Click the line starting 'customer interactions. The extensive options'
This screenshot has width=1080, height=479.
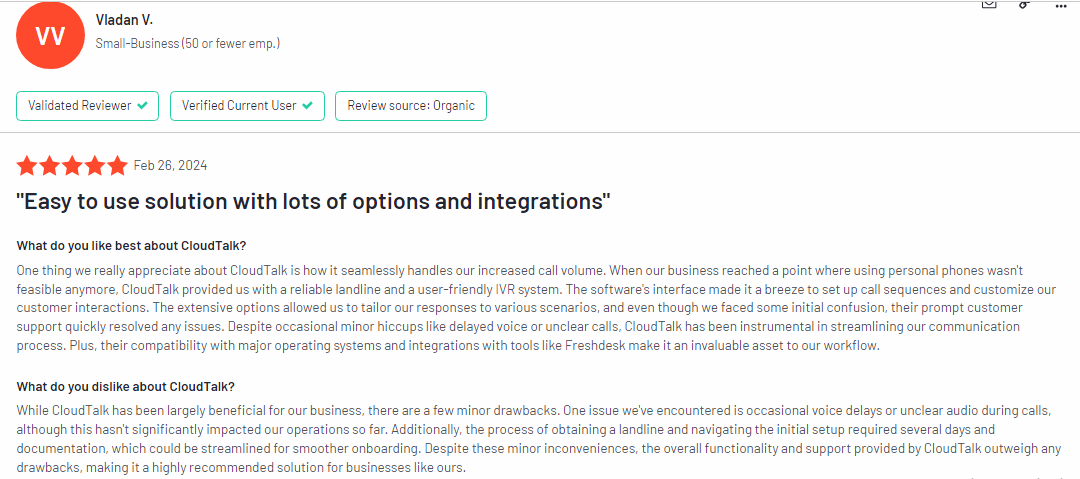[520, 307]
